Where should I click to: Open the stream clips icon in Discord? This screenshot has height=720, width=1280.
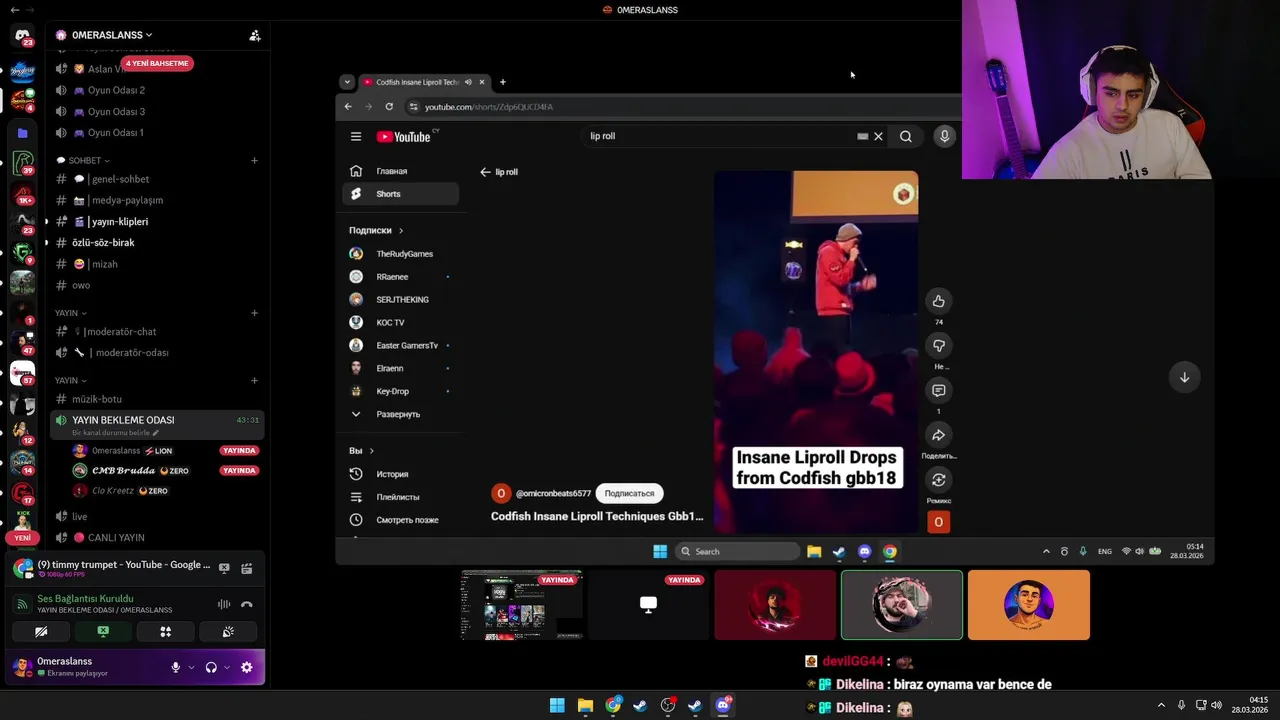pos(246,568)
